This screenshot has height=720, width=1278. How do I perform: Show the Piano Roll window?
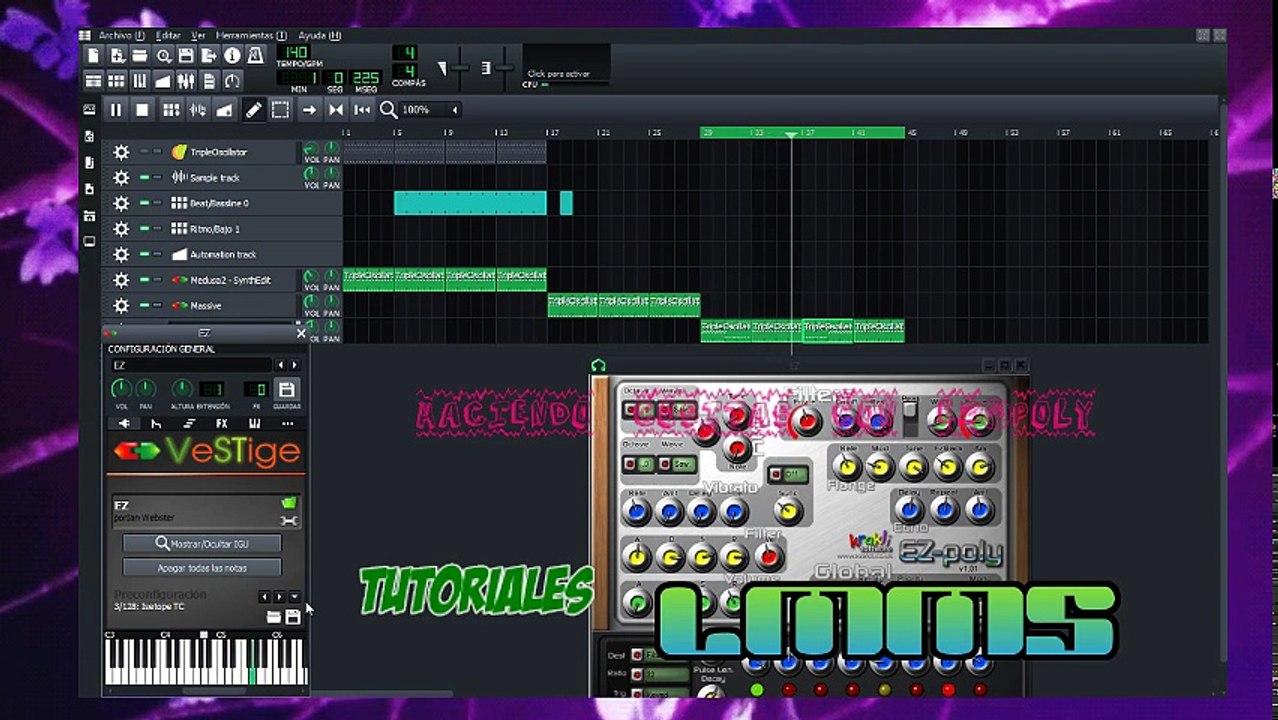click(140, 81)
